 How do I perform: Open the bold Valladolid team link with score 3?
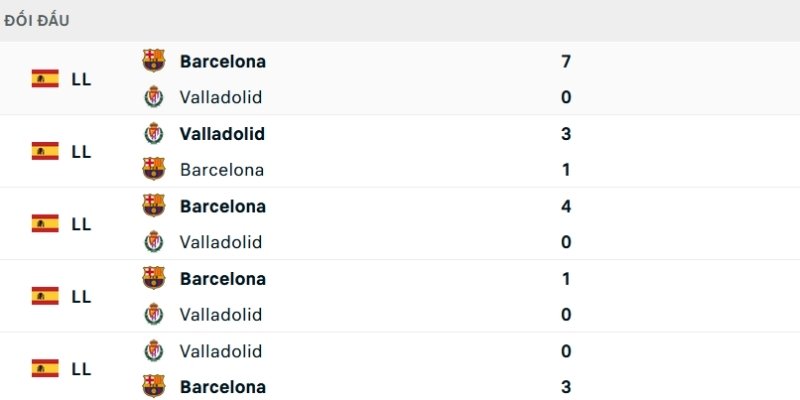tap(222, 134)
